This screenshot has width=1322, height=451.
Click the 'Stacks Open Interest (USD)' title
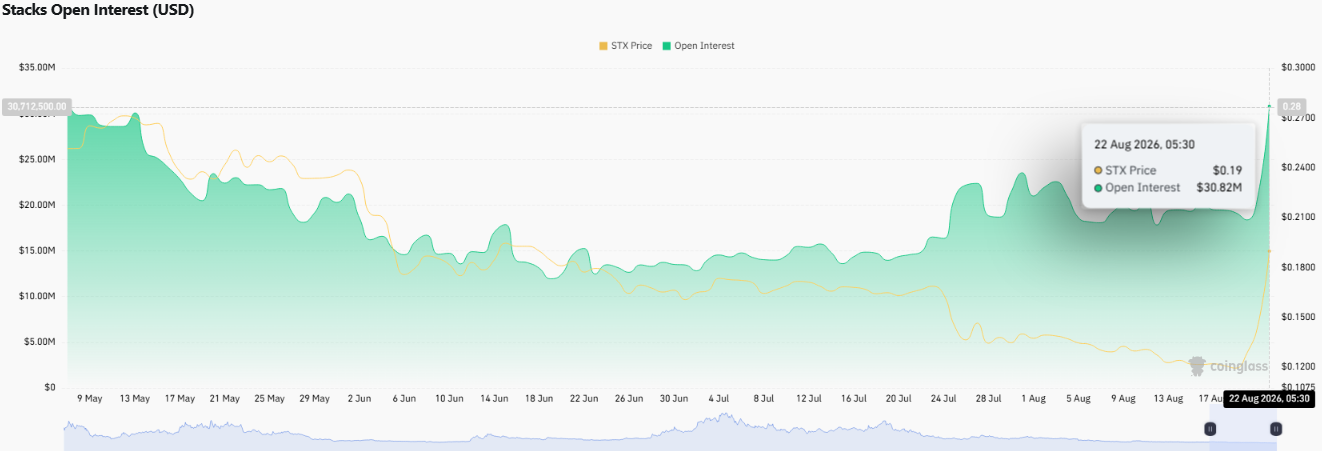98,11
